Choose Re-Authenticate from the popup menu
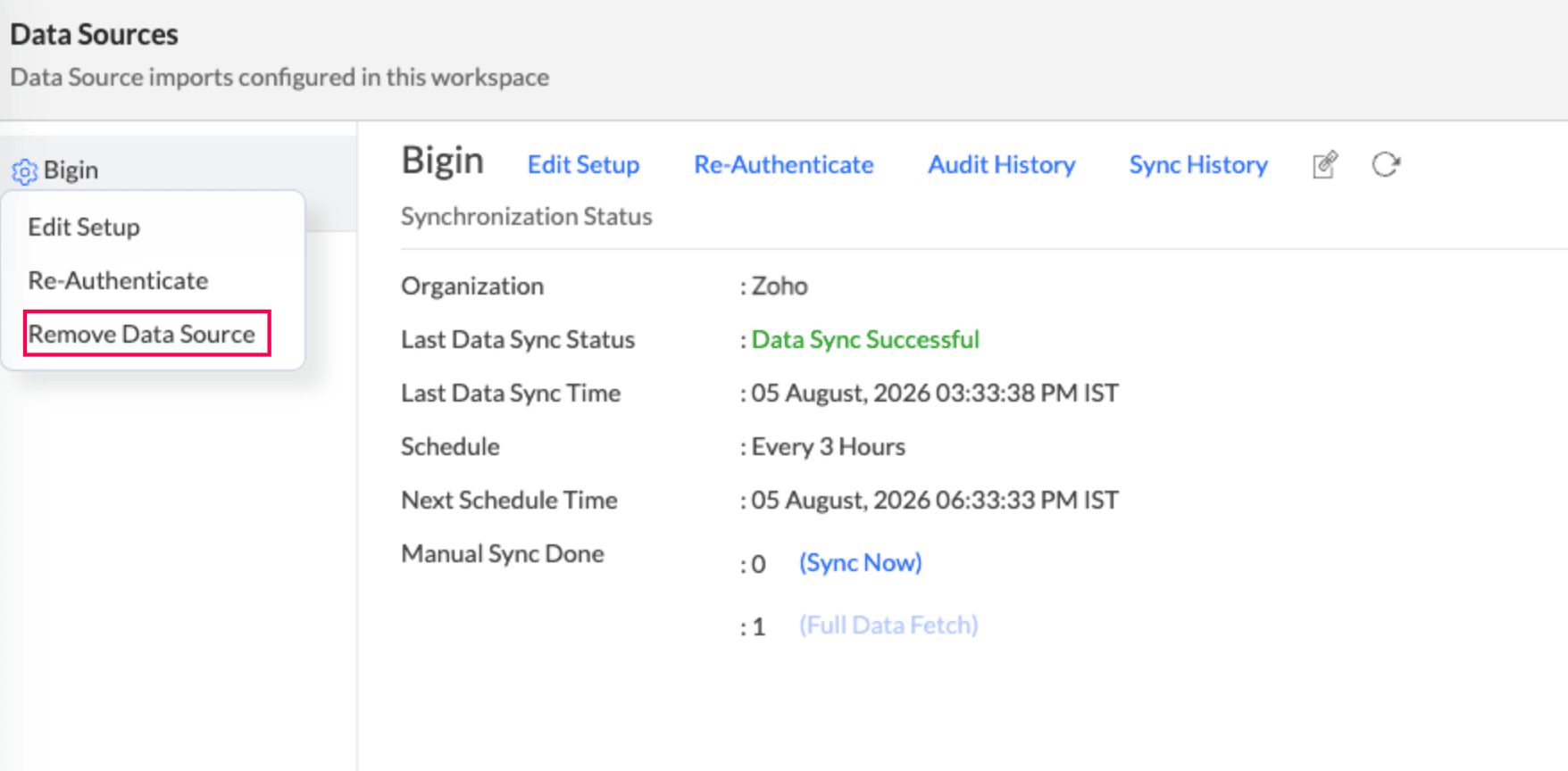 118,280
